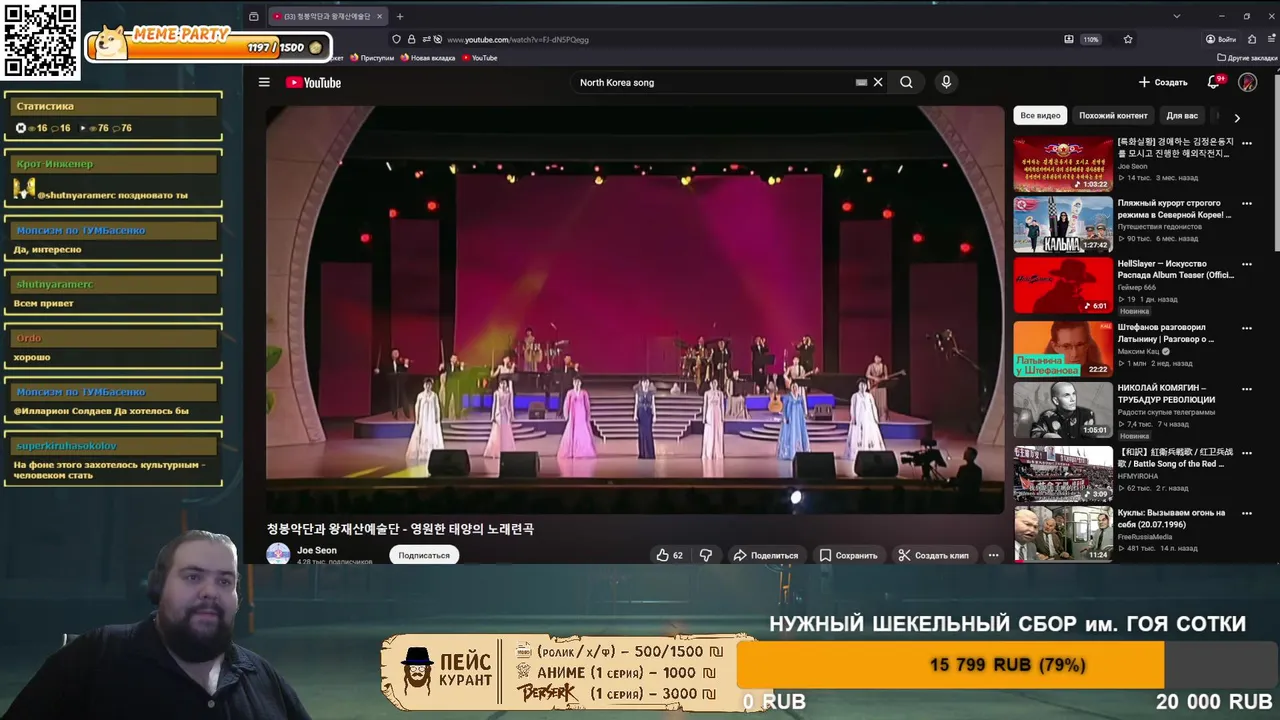Screen dimensions: 1280x720
Task: Open 'Латынина у Штефанова' 22:22 thumbnail
Action: click(1063, 349)
